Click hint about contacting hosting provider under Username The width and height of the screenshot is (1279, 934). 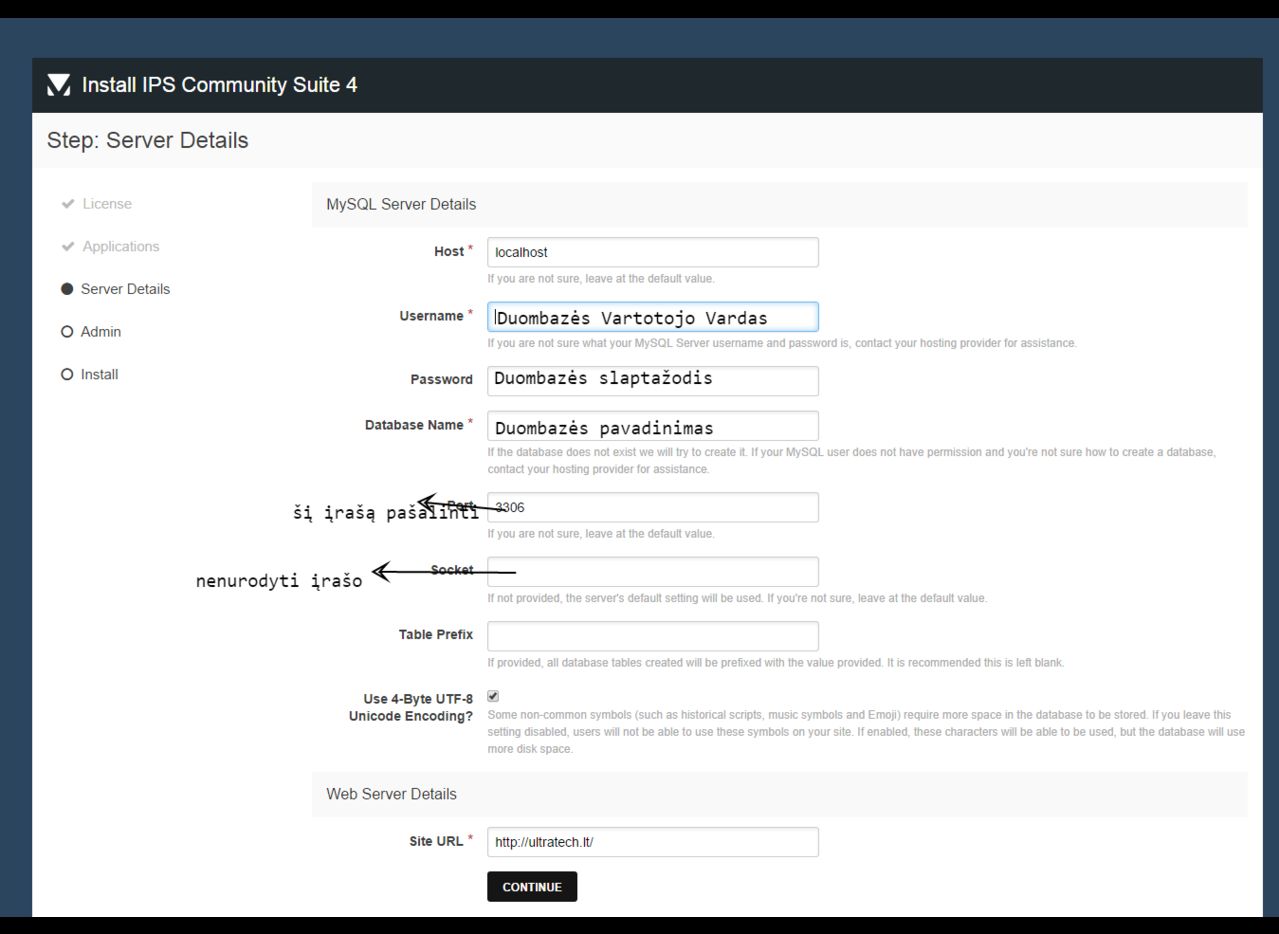click(x=782, y=343)
